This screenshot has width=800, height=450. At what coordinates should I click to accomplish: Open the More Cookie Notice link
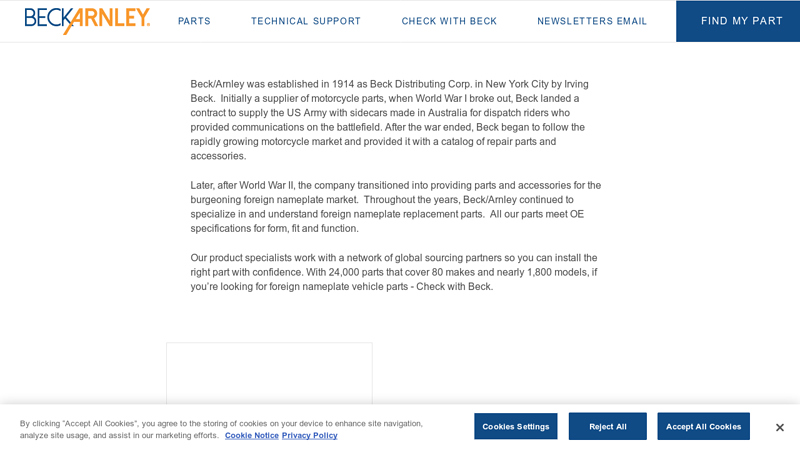pos(251,435)
